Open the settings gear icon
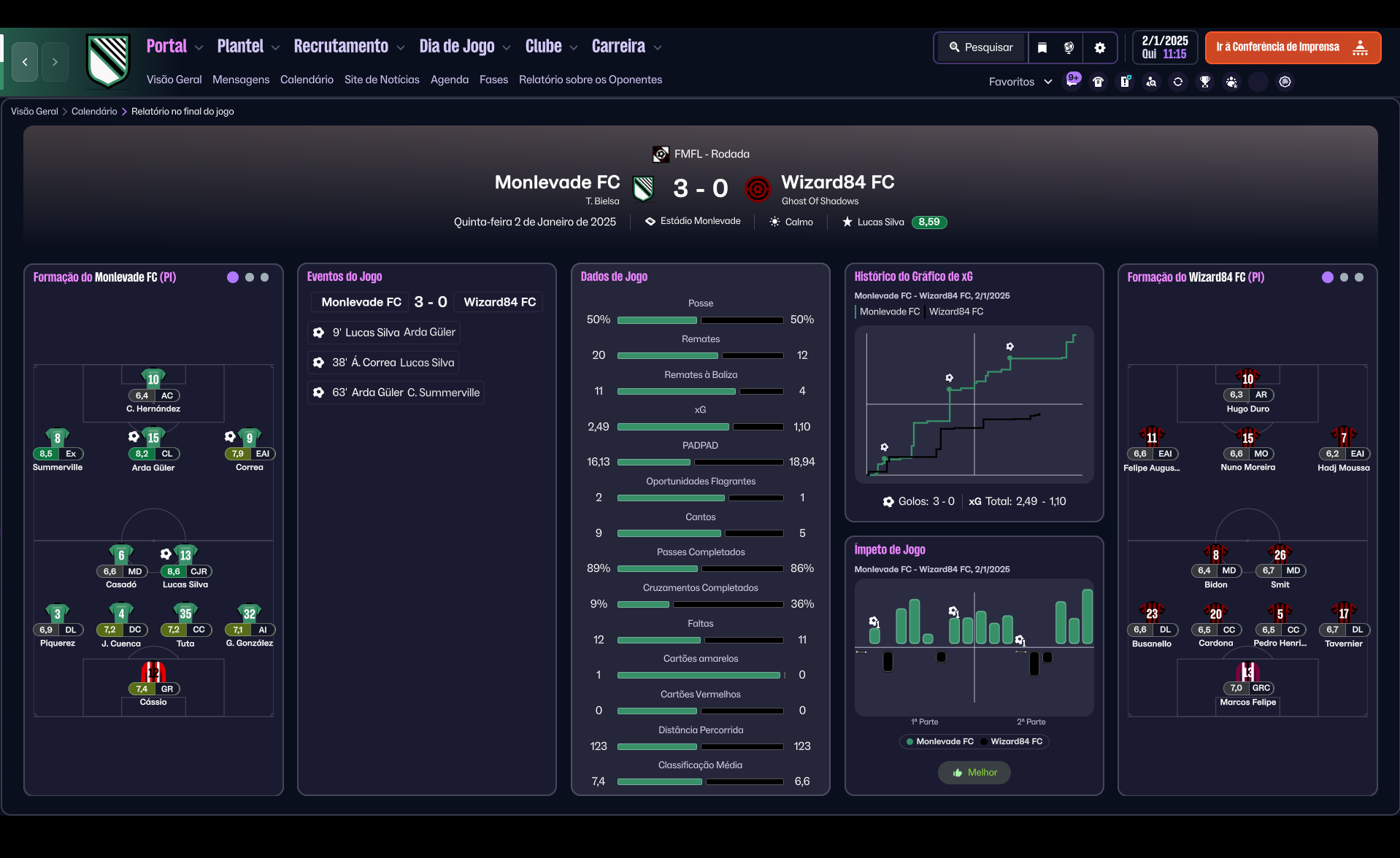1400x858 pixels. [x=1100, y=47]
